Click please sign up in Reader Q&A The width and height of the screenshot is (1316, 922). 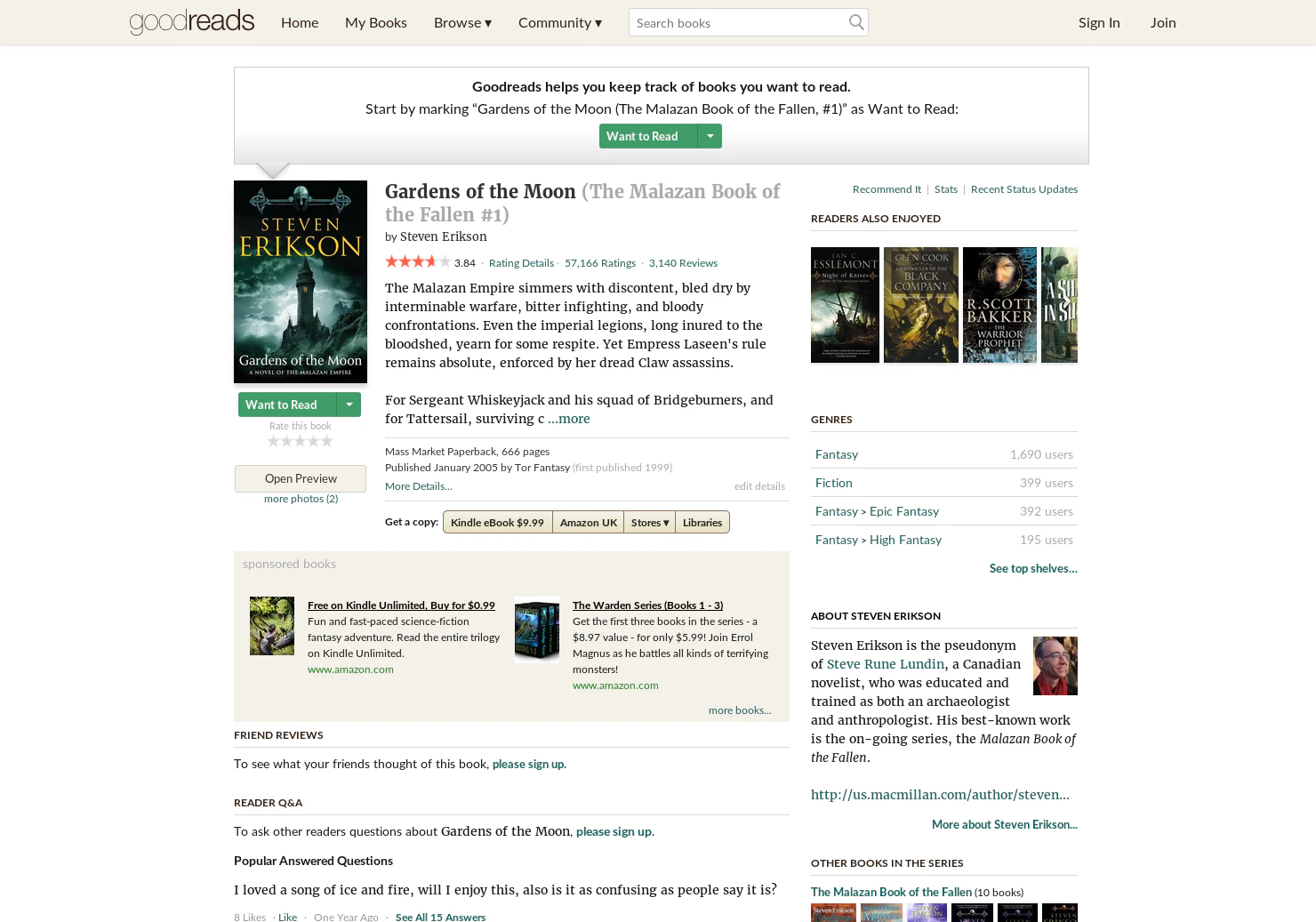click(614, 831)
